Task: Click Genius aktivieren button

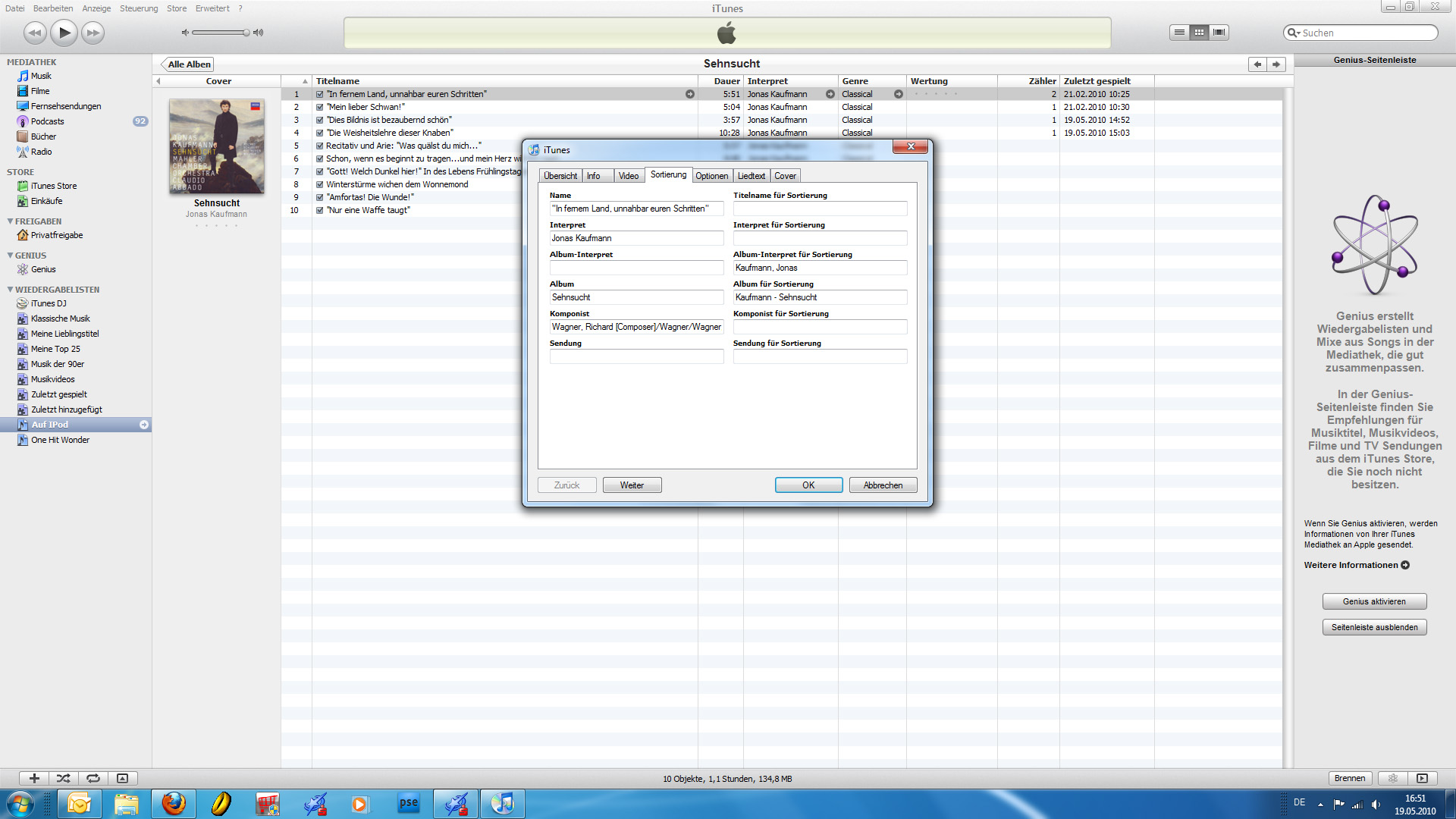Action: pos(1374,601)
